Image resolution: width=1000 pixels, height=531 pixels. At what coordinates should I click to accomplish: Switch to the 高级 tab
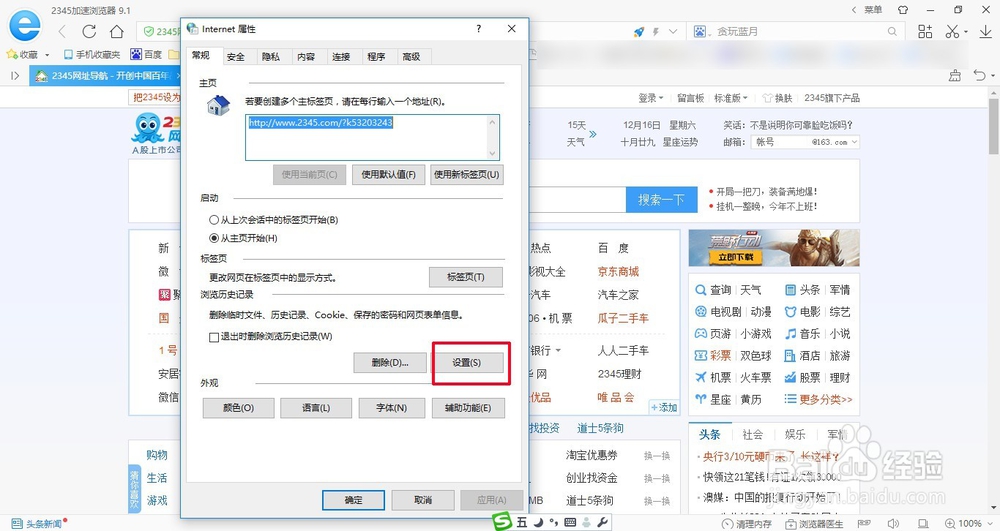pyautogui.click(x=411, y=57)
